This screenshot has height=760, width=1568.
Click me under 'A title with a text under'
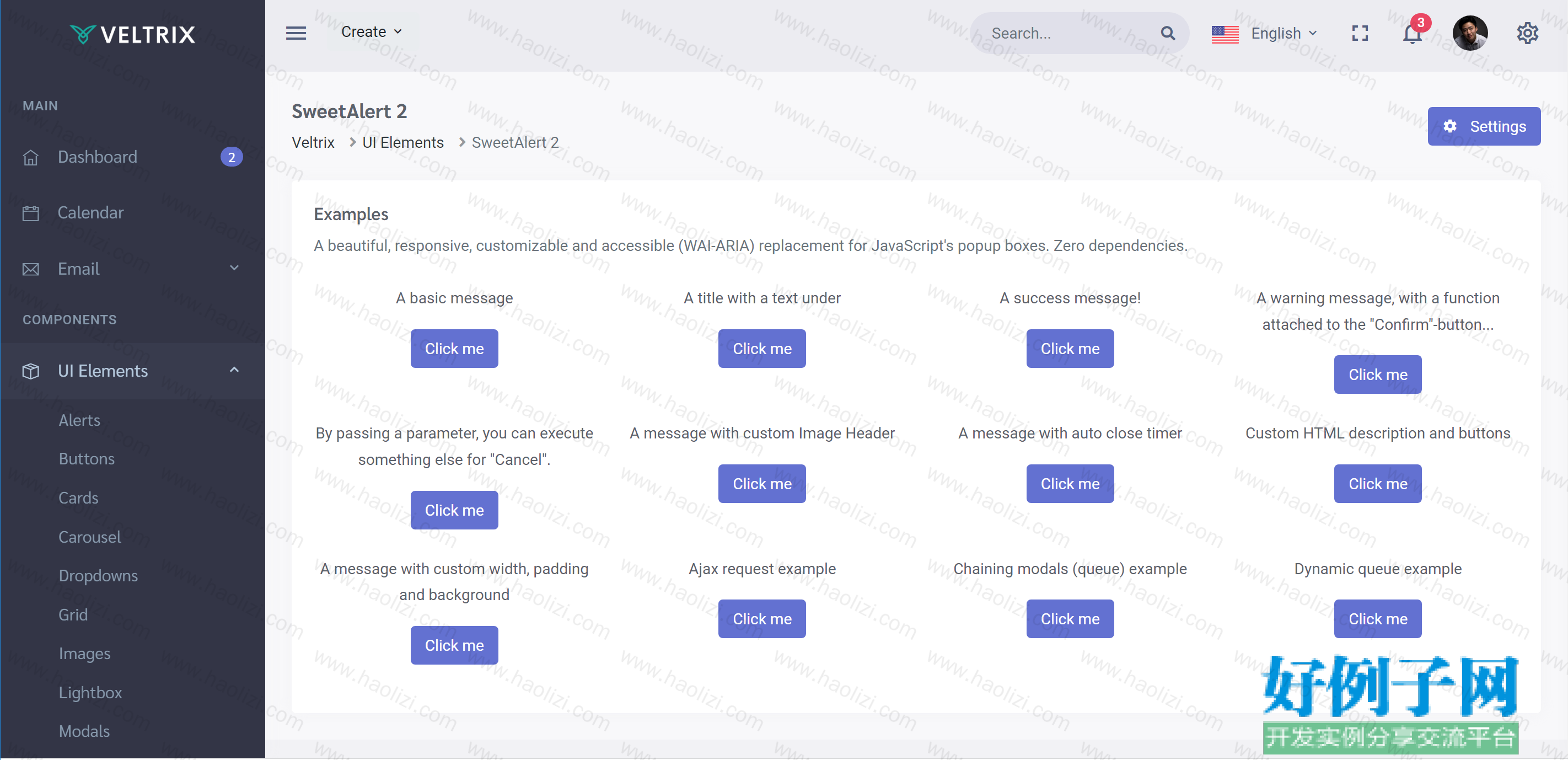point(762,349)
